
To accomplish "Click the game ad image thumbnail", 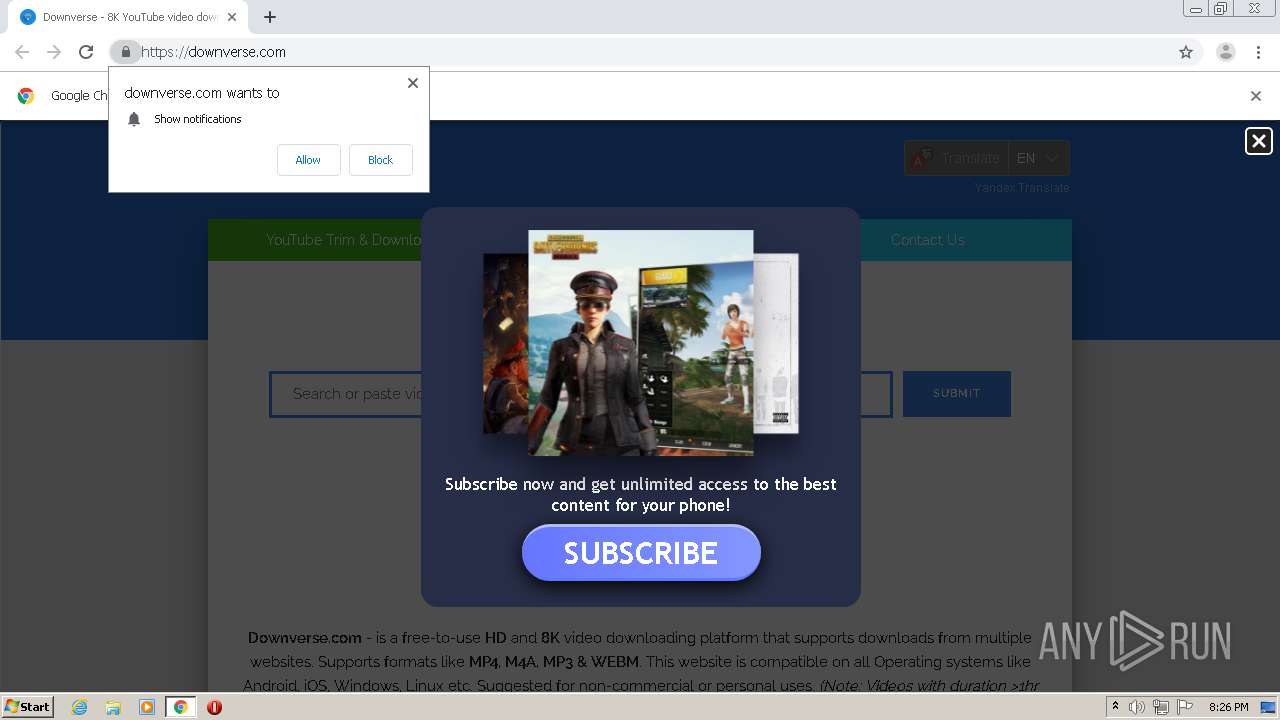I will tap(640, 342).
